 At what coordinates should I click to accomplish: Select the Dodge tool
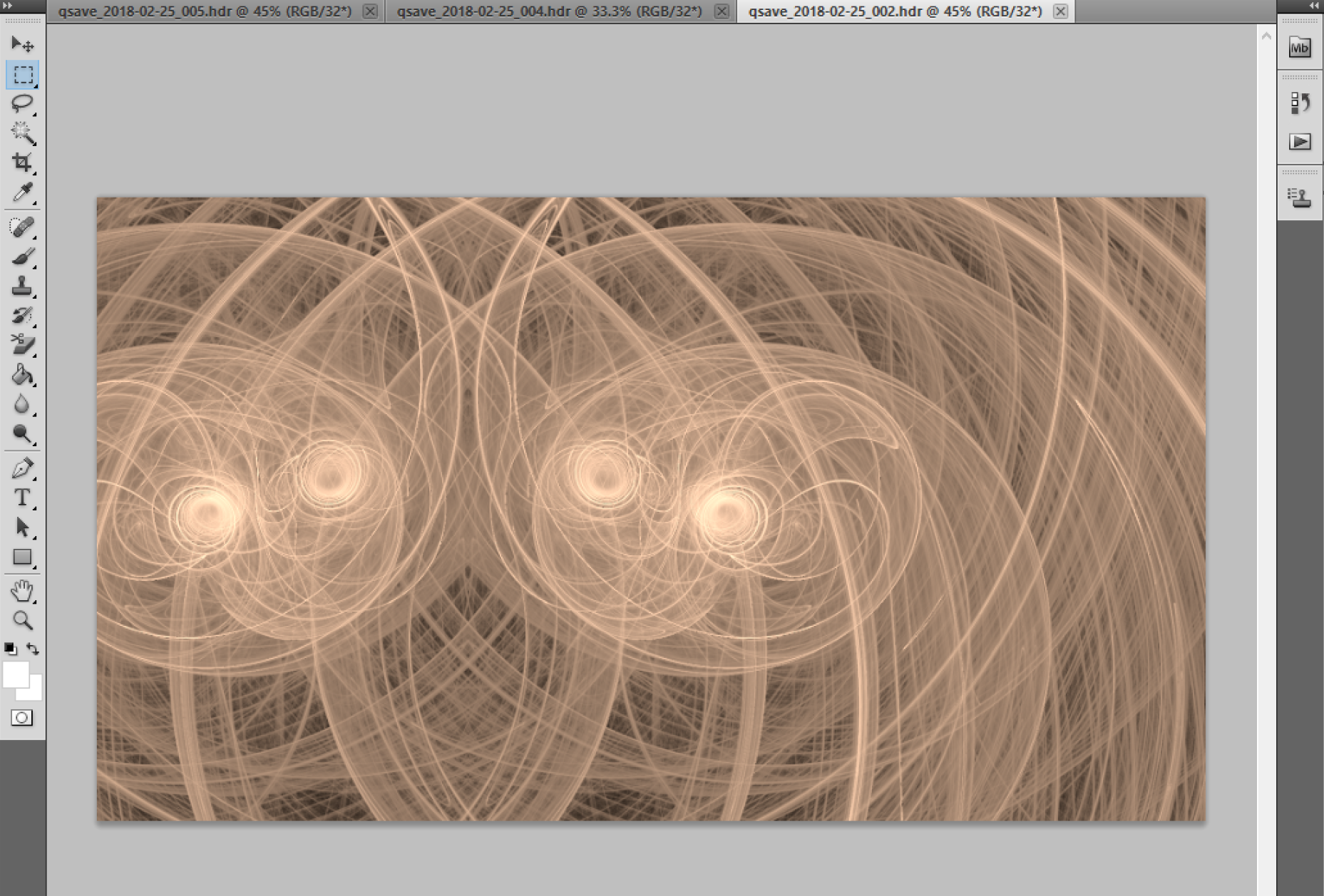pyautogui.click(x=22, y=434)
